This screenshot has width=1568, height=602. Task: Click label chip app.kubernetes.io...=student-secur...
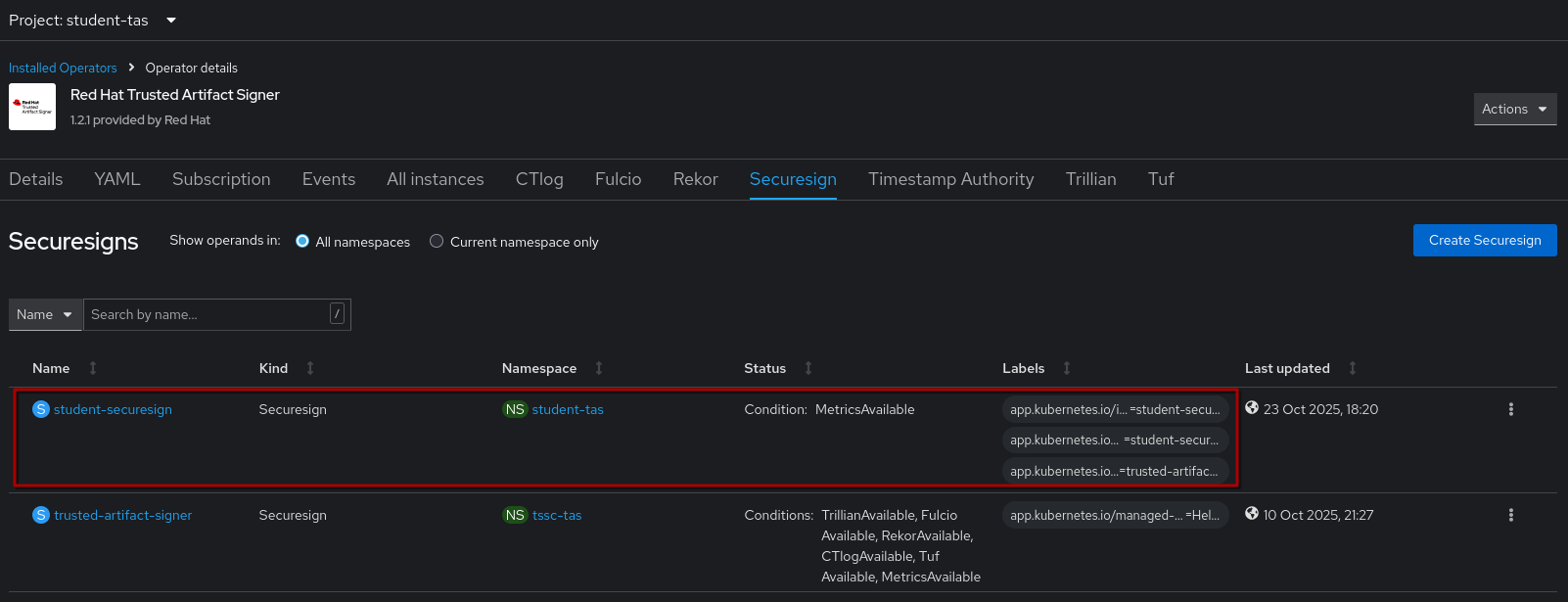coord(1115,440)
